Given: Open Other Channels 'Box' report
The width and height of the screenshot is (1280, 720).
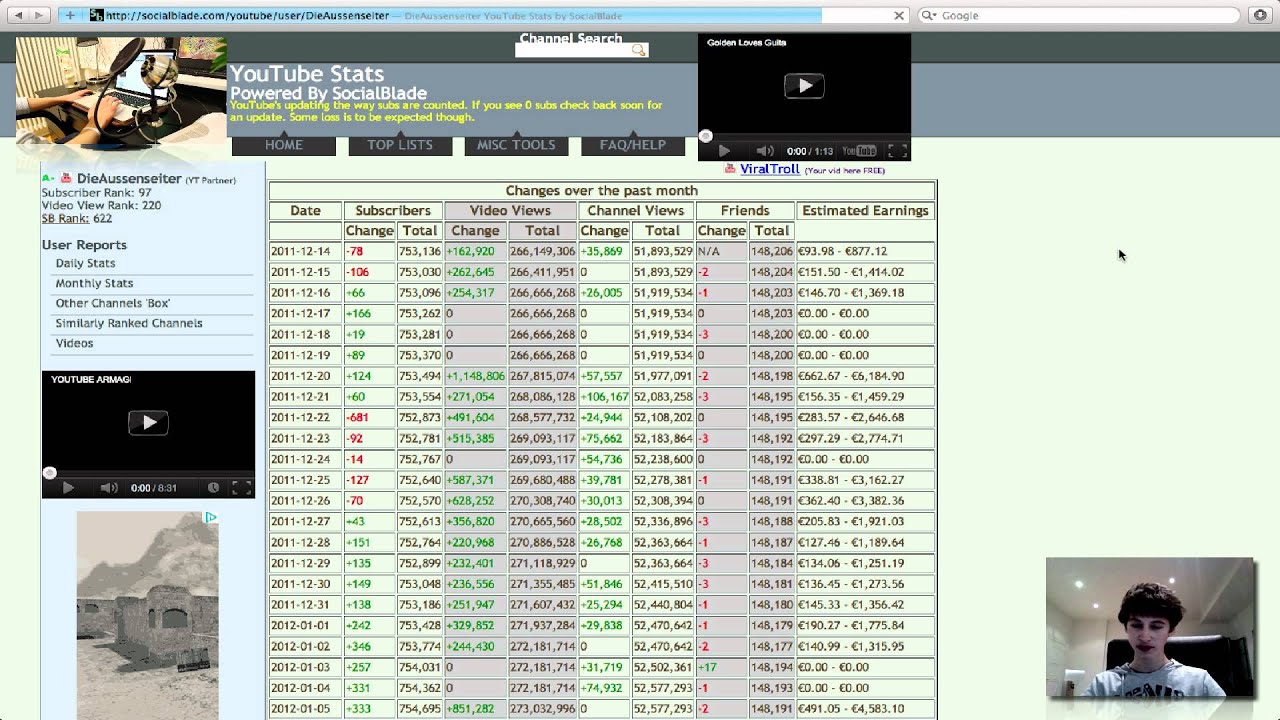Looking at the screenshot, I should click(x=112, y=303).
